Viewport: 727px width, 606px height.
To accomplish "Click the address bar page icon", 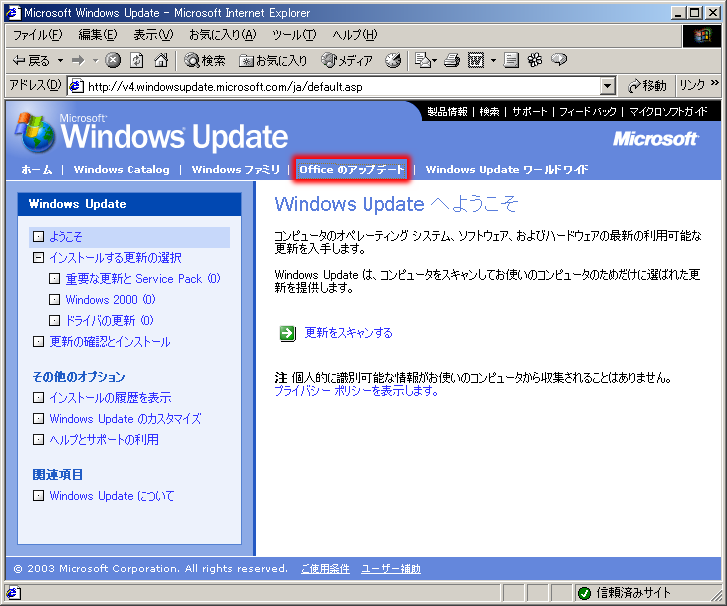I will (x=76, y=86).
